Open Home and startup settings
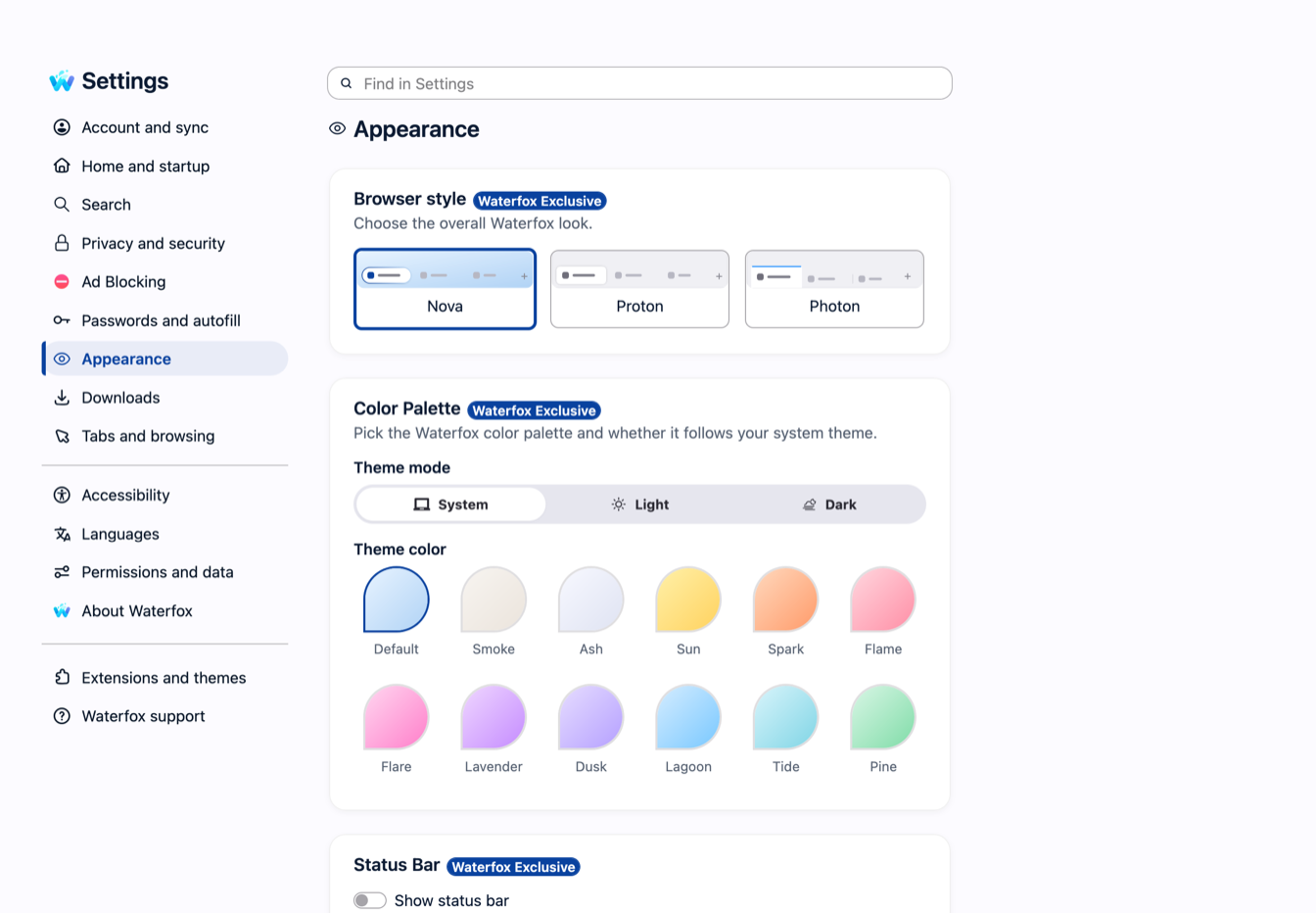 pyautogui.click(x=164, y=166)
